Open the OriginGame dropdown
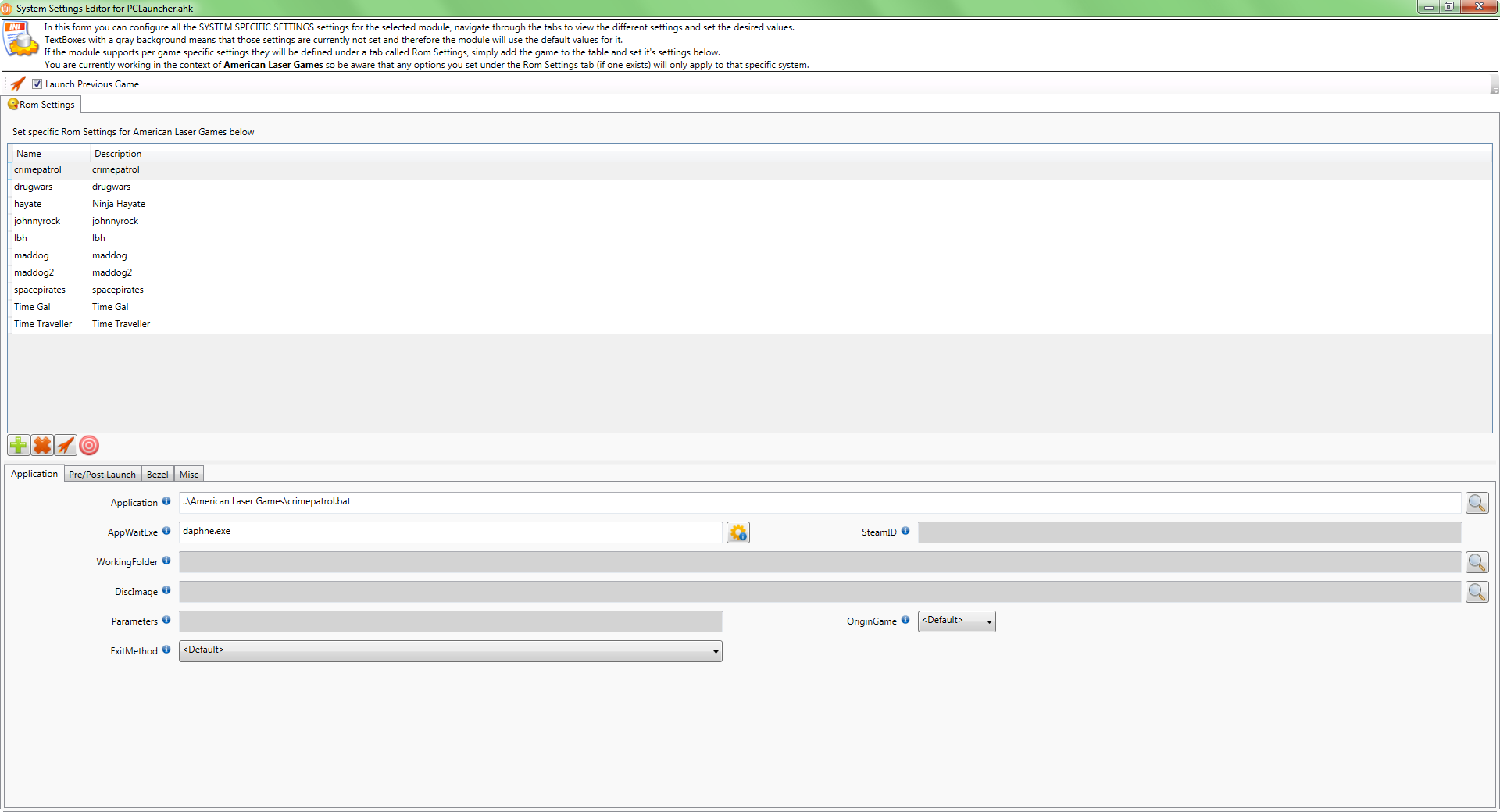1500x812 pixels. pos(956,621)
